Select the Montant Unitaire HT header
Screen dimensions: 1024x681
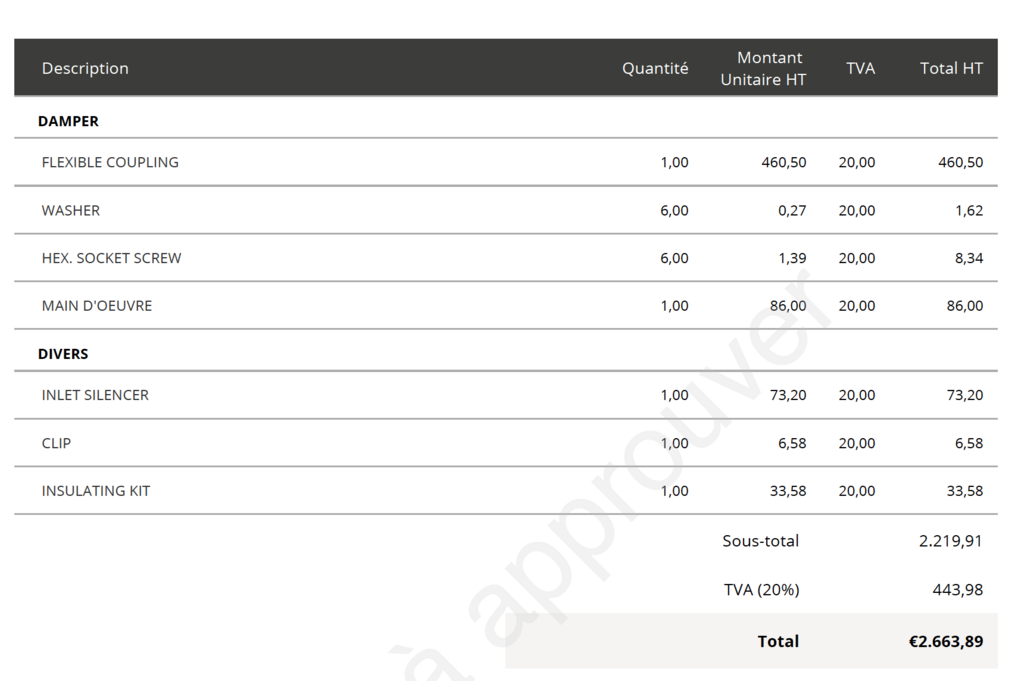(x=764, y=68)
